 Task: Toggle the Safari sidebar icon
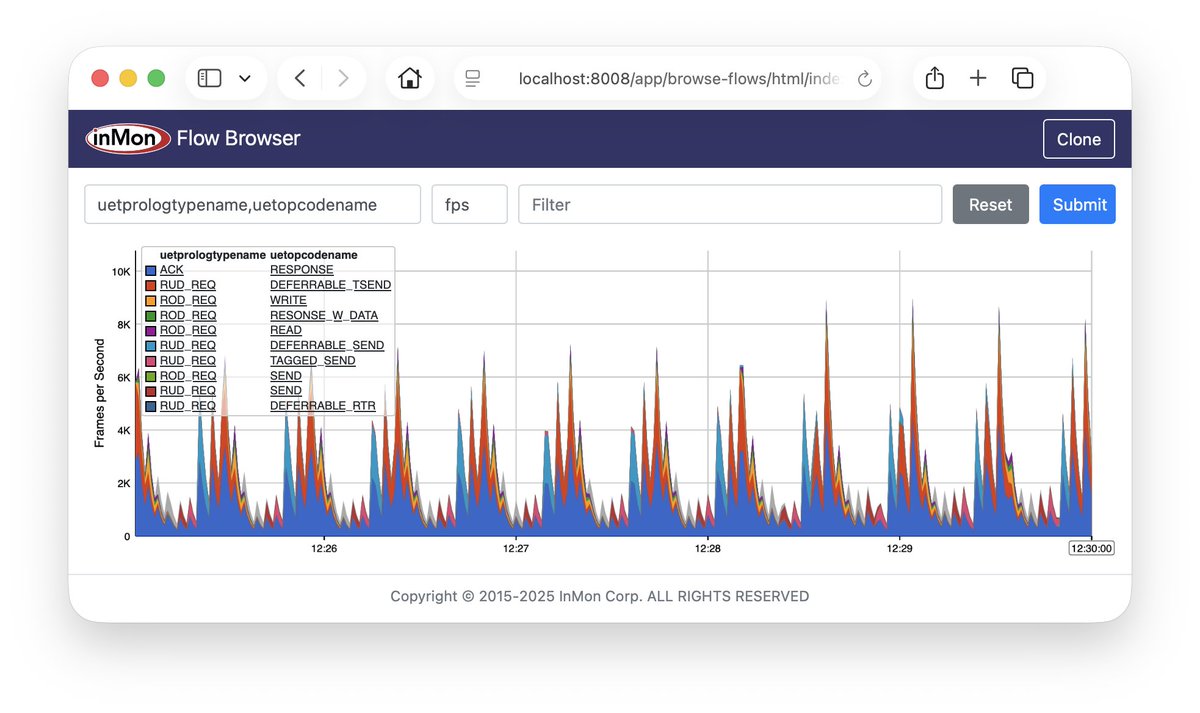tap(209, 78)
